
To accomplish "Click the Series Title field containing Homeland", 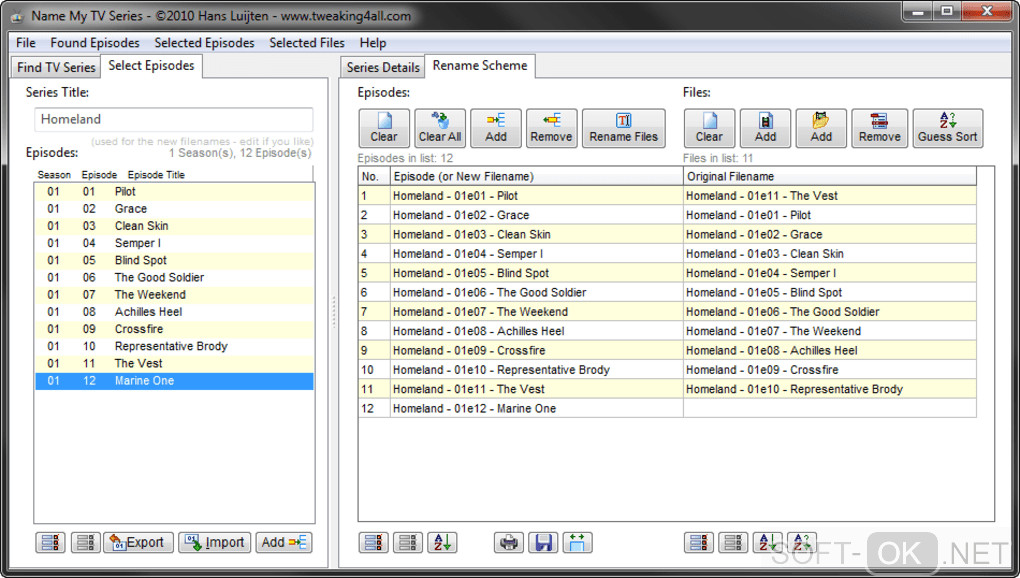I will point(174,120).
